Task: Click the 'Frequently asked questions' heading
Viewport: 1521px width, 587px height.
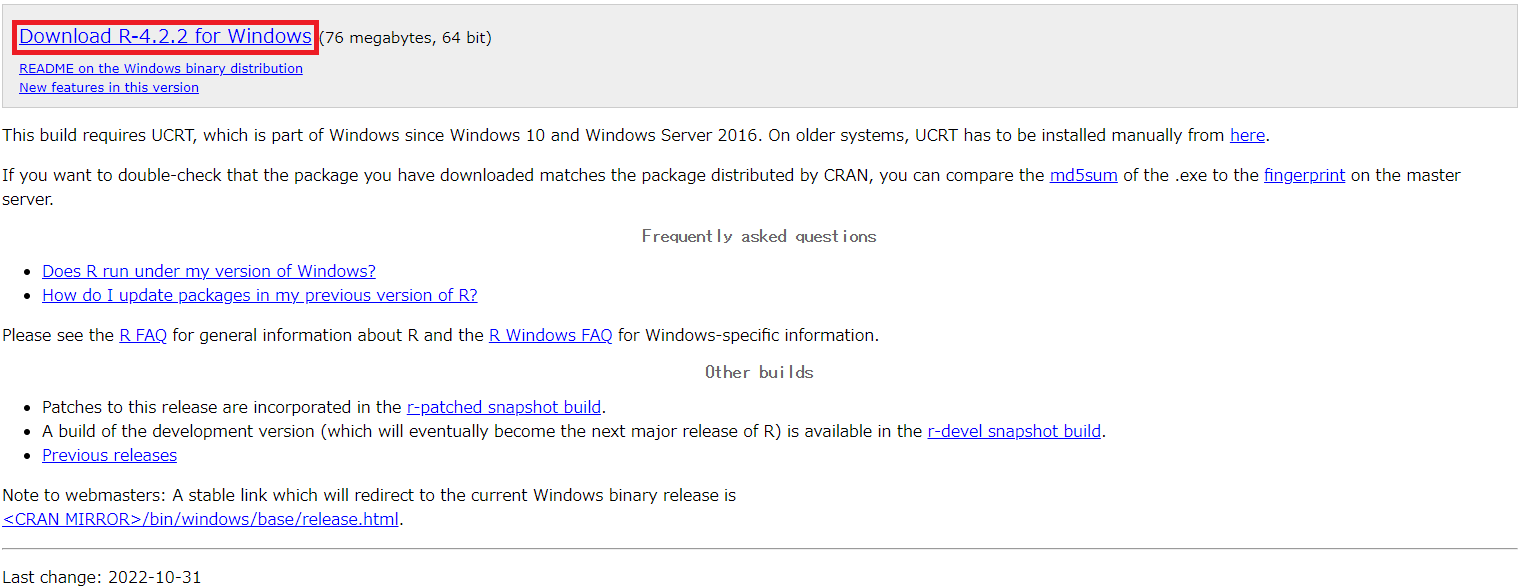Action: [x=759, y=236]
